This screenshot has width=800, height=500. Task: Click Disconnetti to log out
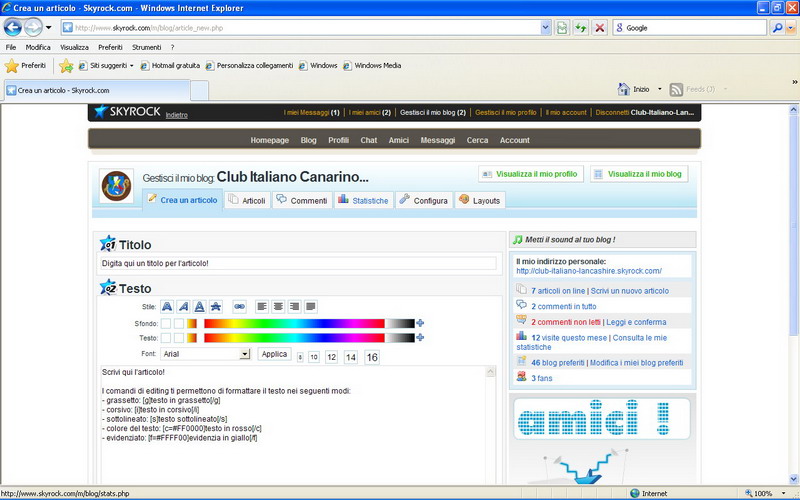612,112
